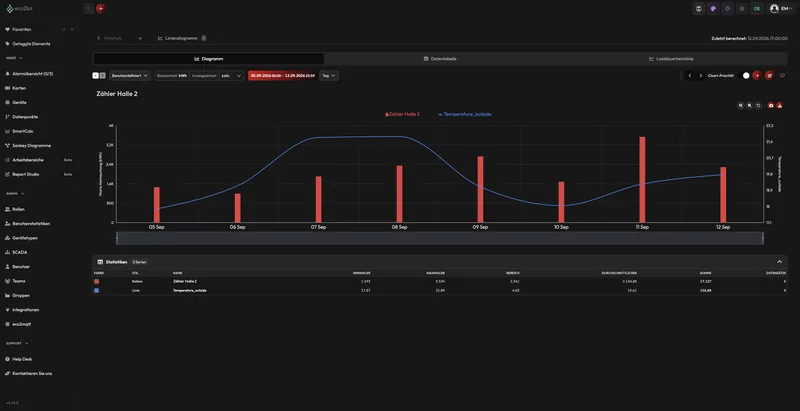Expand the Favoriten chevron

tap(72, 30)
